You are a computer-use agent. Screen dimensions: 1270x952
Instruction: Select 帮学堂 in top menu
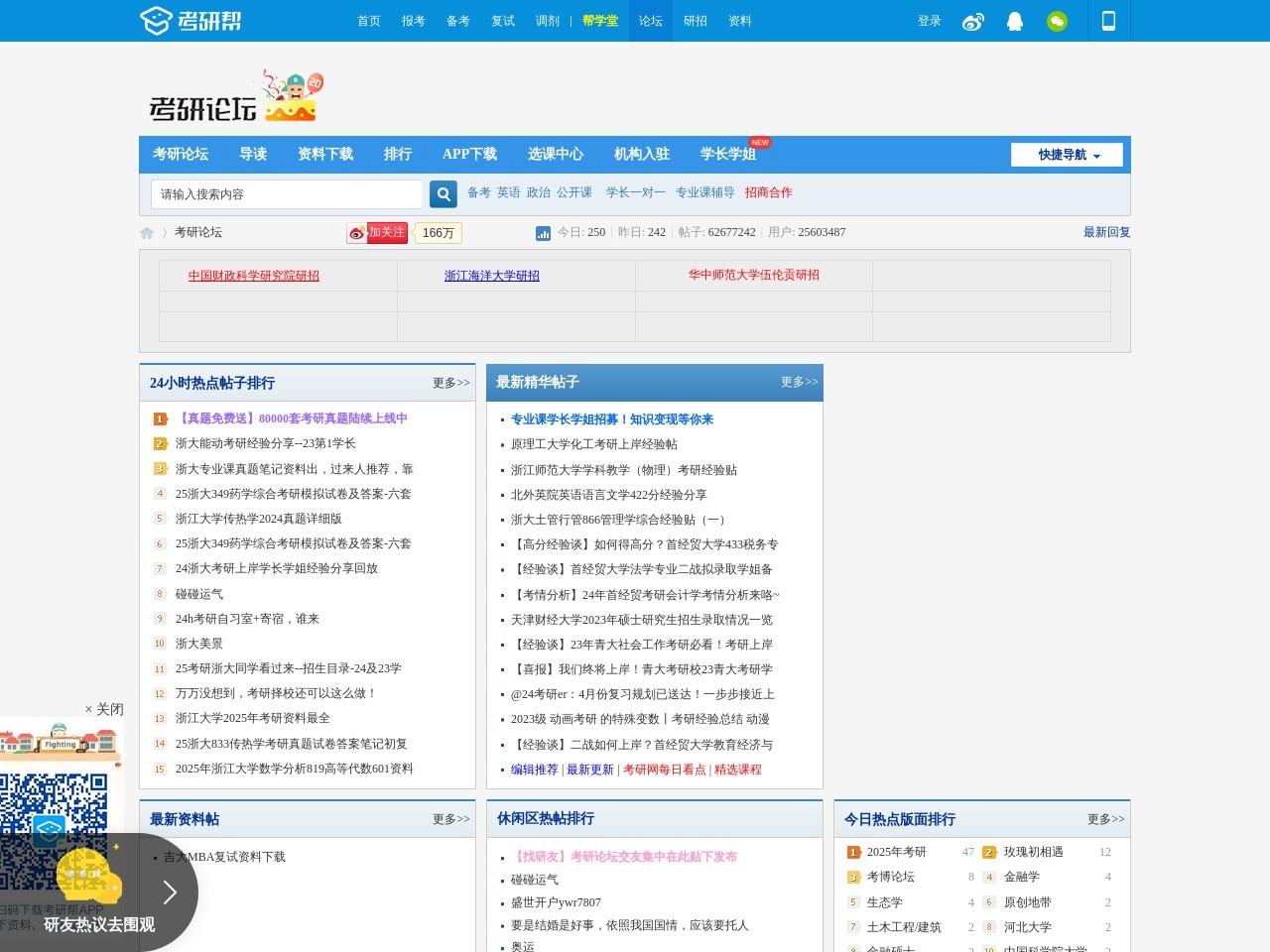point(600,21)
